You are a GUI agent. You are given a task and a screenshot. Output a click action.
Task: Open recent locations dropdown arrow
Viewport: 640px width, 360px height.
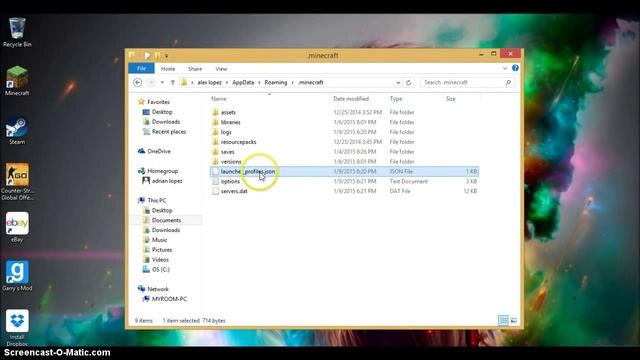162,82
